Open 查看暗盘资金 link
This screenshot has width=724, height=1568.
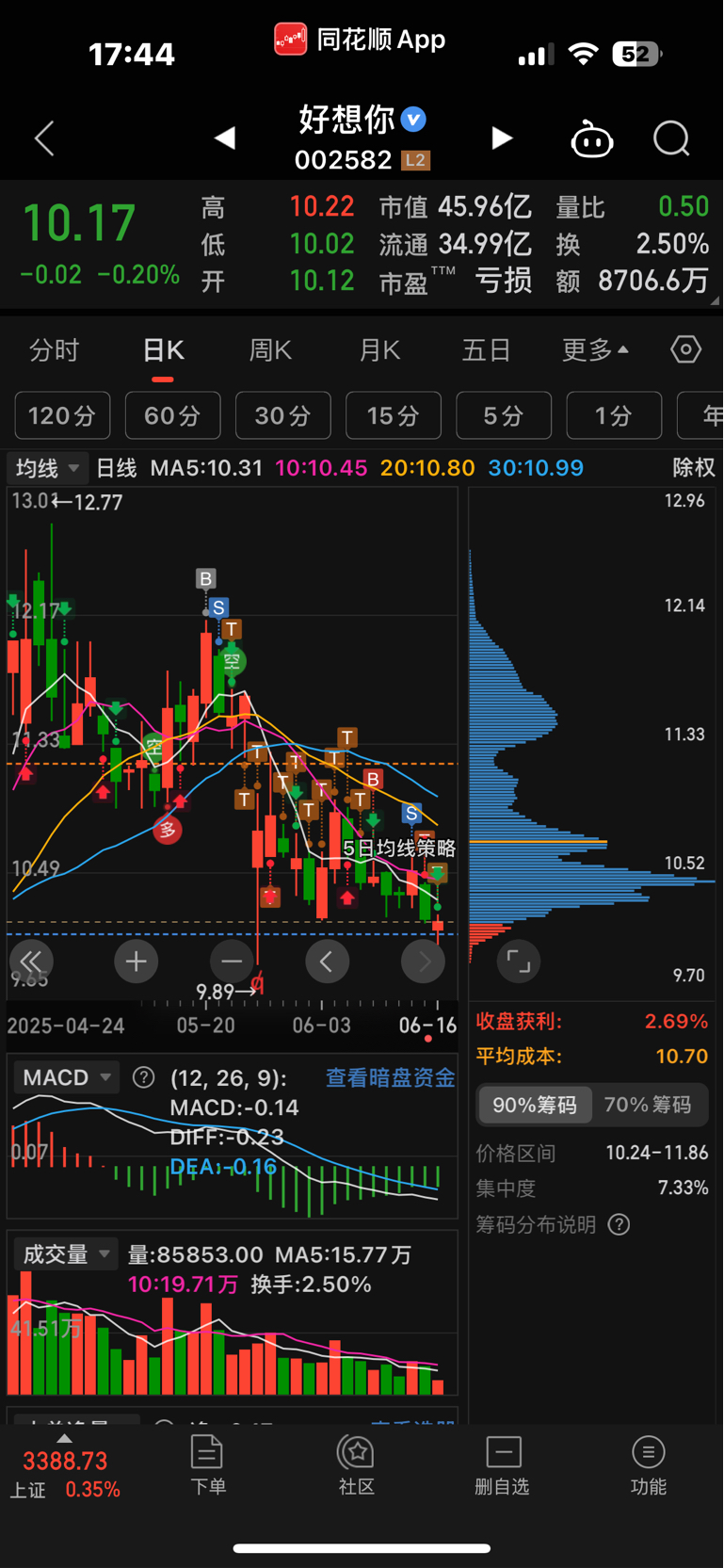coord(391,1078)
